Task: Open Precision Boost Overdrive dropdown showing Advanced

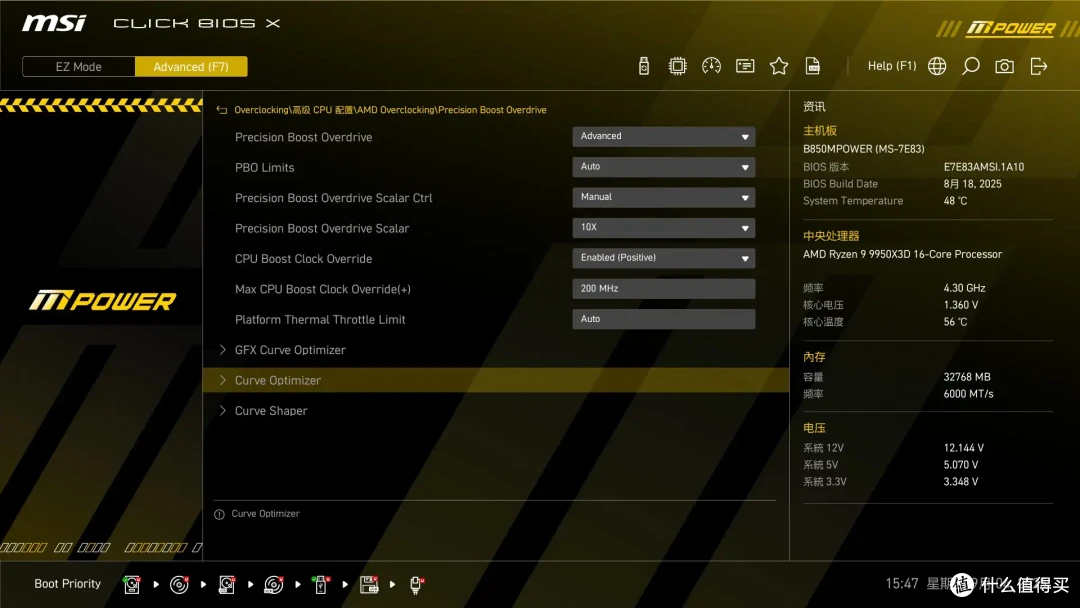Action: 663,136
